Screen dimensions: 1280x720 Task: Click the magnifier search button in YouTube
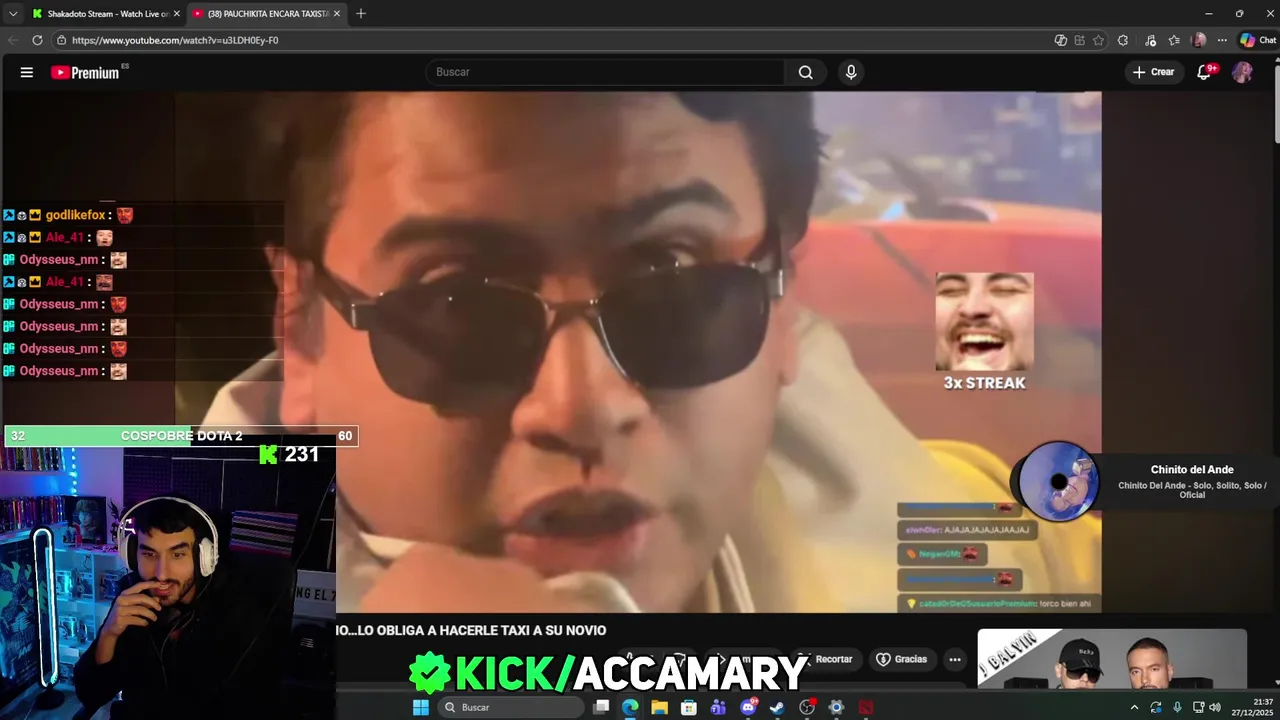(x=805, y=72)
